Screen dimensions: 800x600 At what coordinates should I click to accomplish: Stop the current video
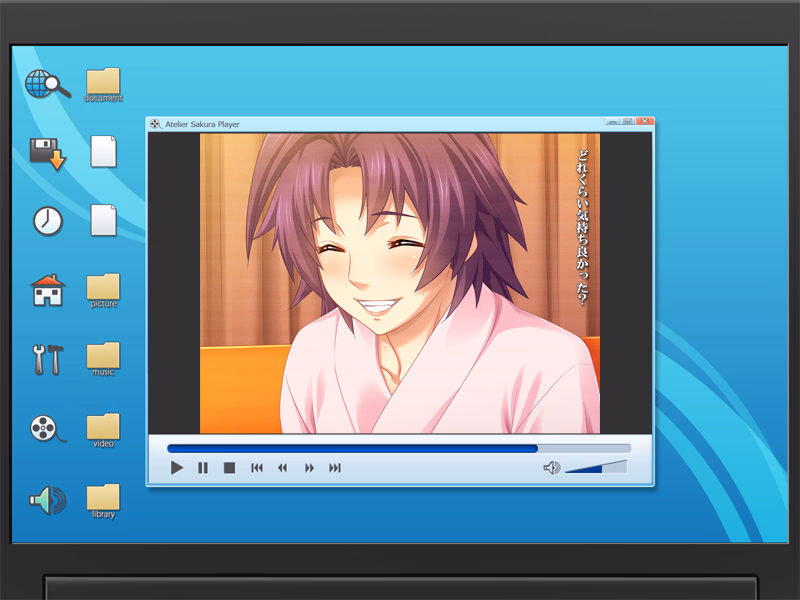point(228,467)
